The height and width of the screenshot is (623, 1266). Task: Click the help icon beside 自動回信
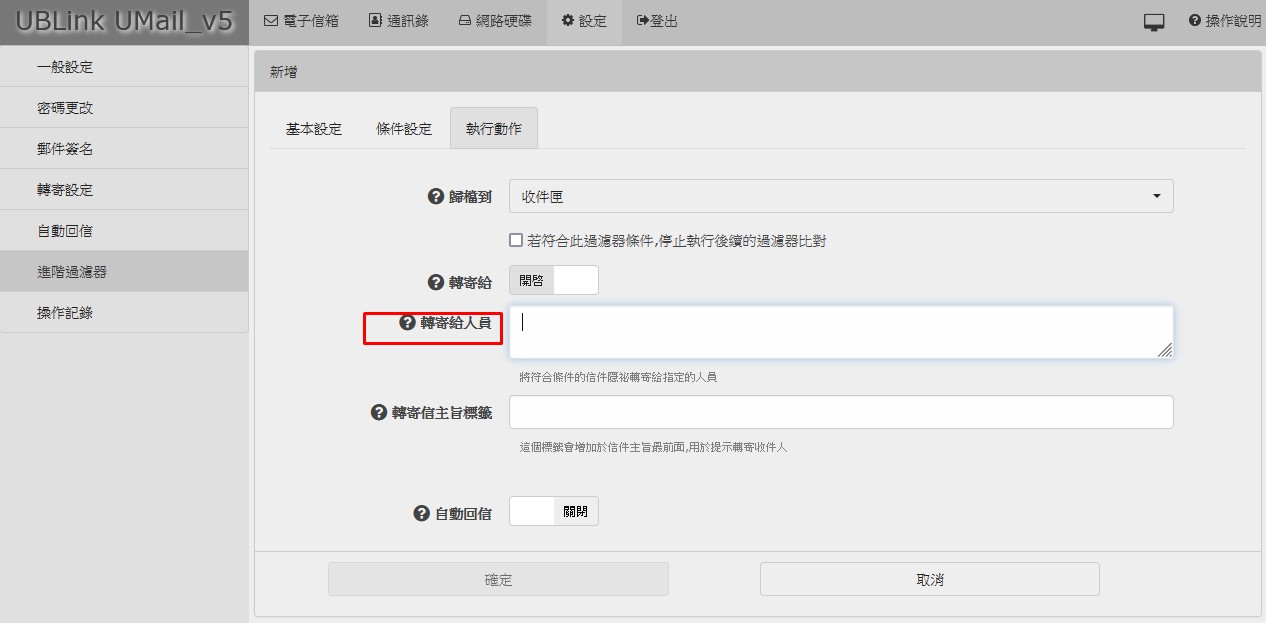click(x=421, y=513)
